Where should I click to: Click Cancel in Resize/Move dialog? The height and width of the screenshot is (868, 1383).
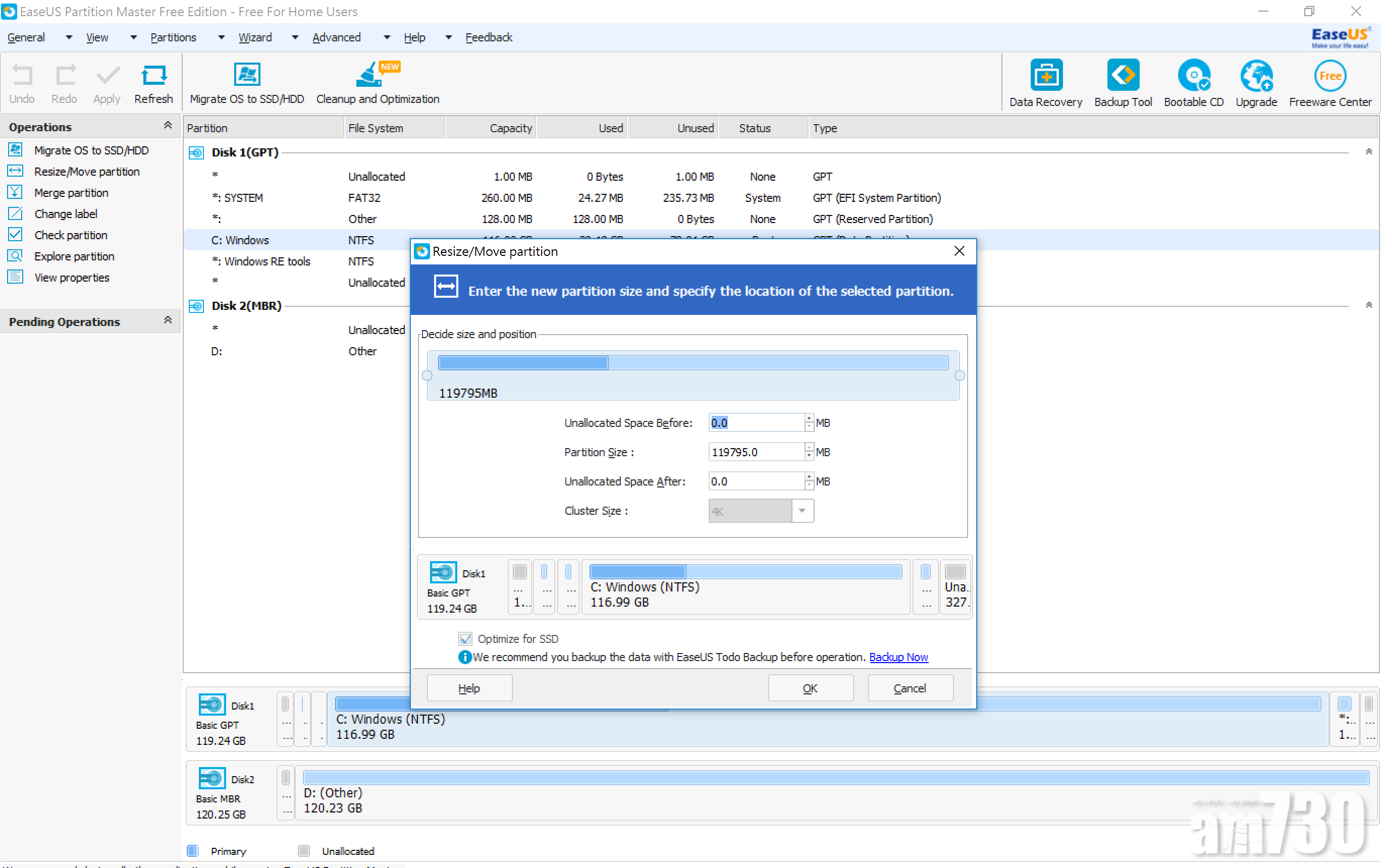pos(910,688)
